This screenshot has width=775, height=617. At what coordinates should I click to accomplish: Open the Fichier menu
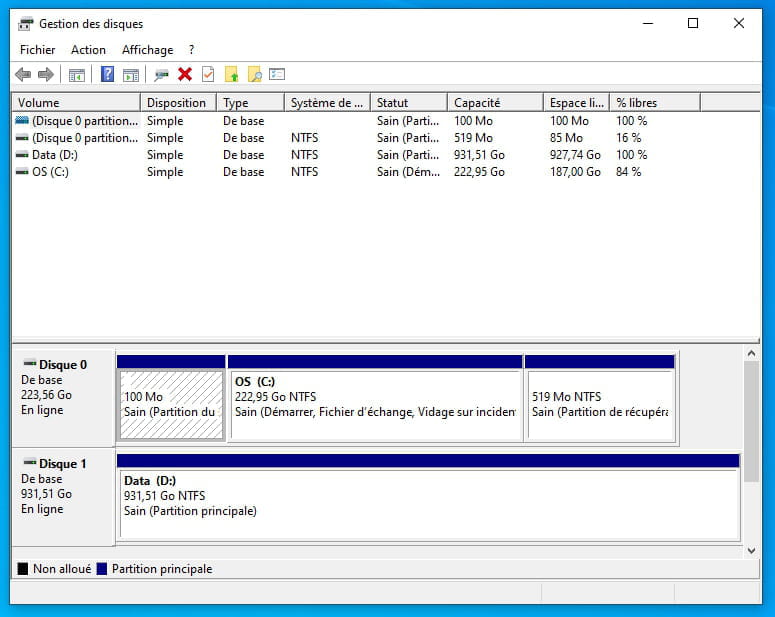pos(37,50)
